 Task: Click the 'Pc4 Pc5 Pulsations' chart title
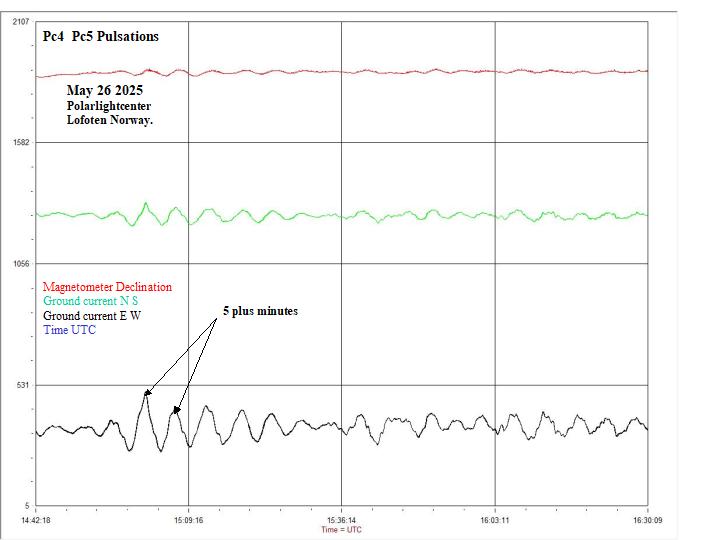(101, 36)
